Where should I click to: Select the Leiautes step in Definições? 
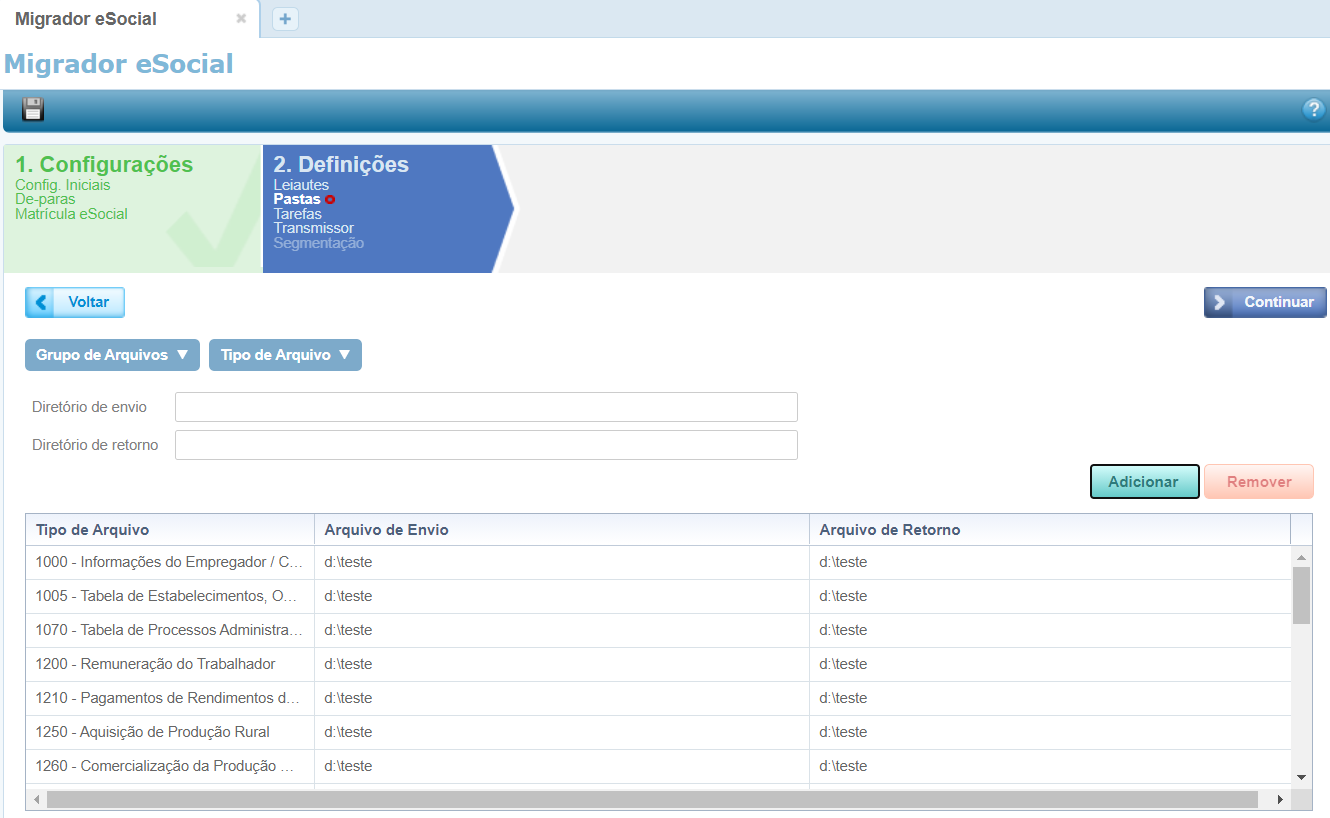tap(301, 185)
